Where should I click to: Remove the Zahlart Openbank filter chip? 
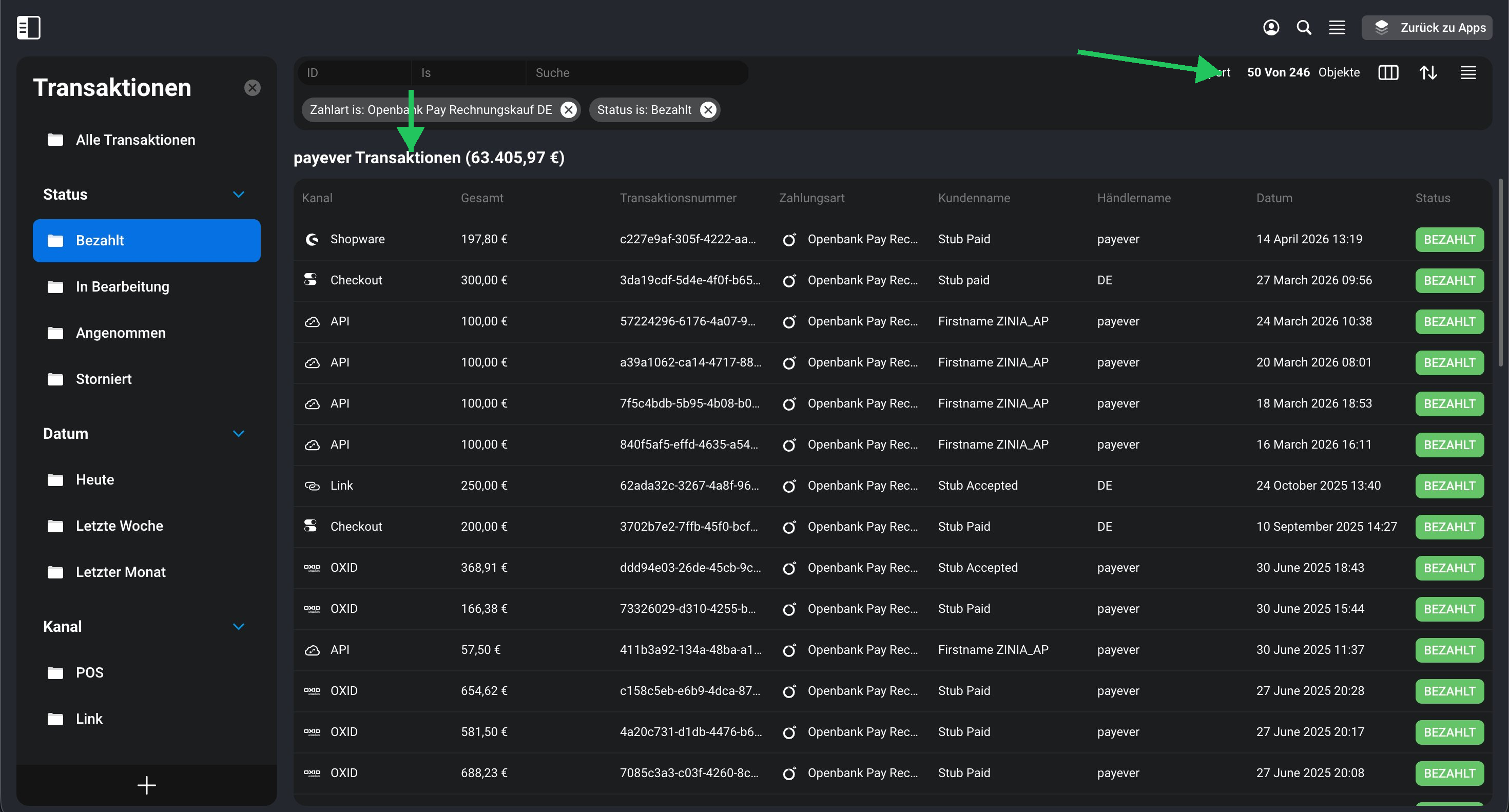coord(568,109)
